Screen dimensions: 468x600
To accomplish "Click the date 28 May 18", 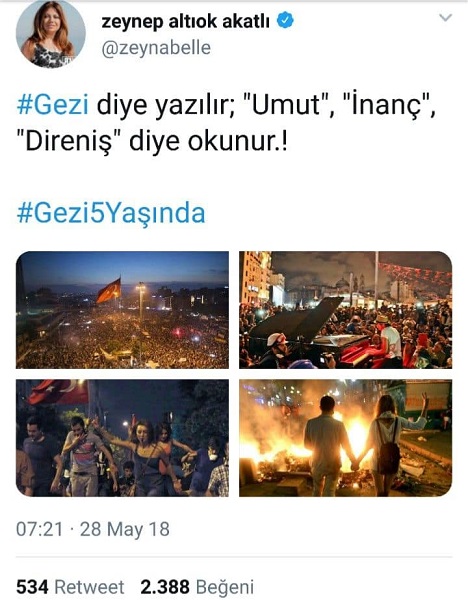I will click(x=125, y=529).
